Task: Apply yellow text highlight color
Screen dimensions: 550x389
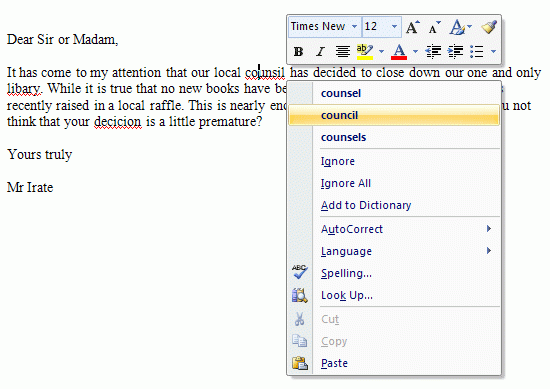Action: pos(365,52)
